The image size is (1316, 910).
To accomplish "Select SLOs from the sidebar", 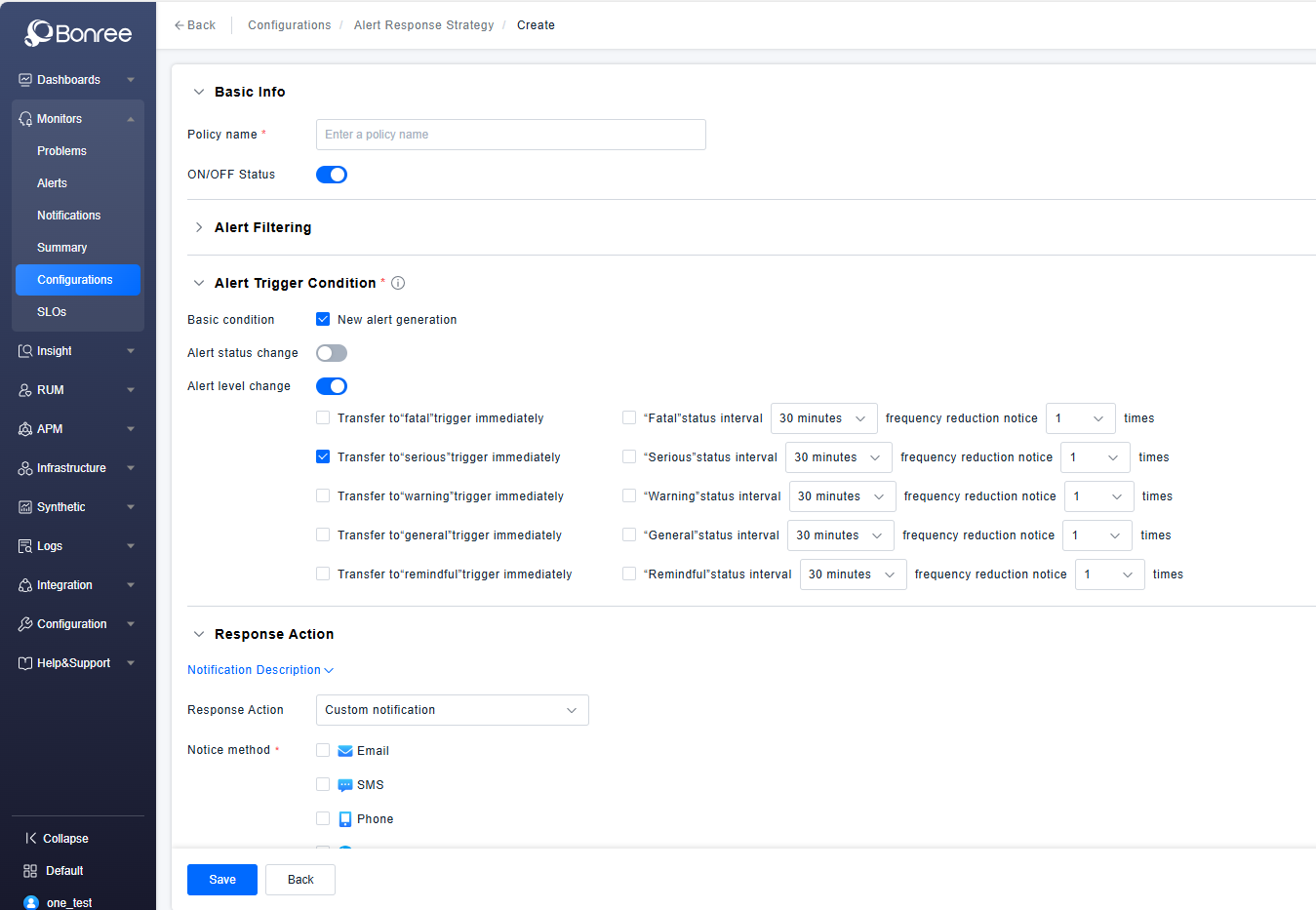I will (x=52, y=312).
